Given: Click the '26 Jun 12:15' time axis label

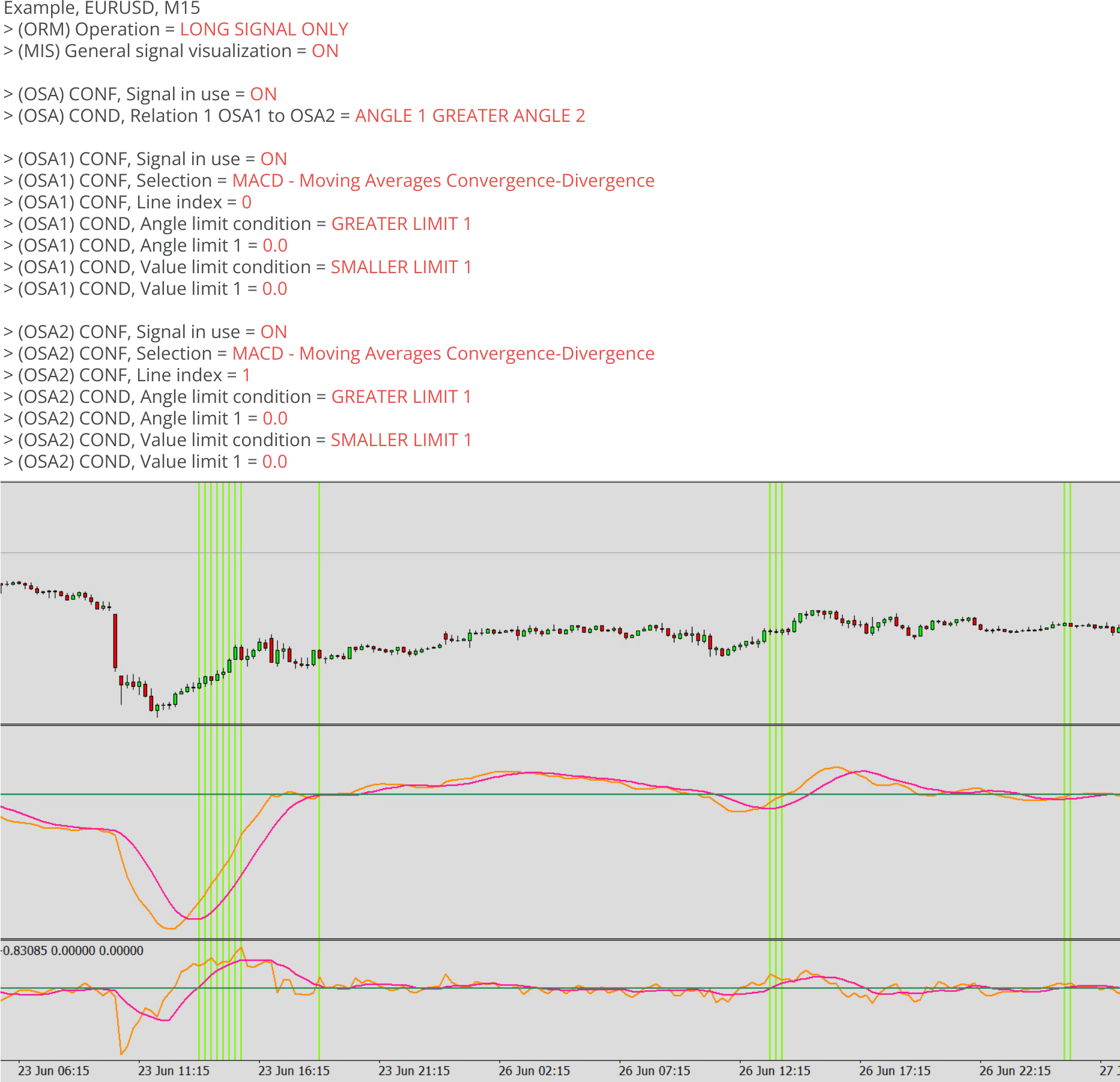Looking at the screenshot, I should 774,1071.
